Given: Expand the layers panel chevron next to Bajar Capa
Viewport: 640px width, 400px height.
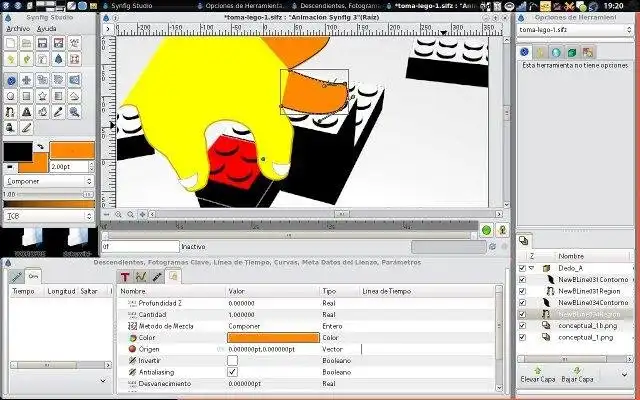Looking at the screenshot, I should pos(624,374).
